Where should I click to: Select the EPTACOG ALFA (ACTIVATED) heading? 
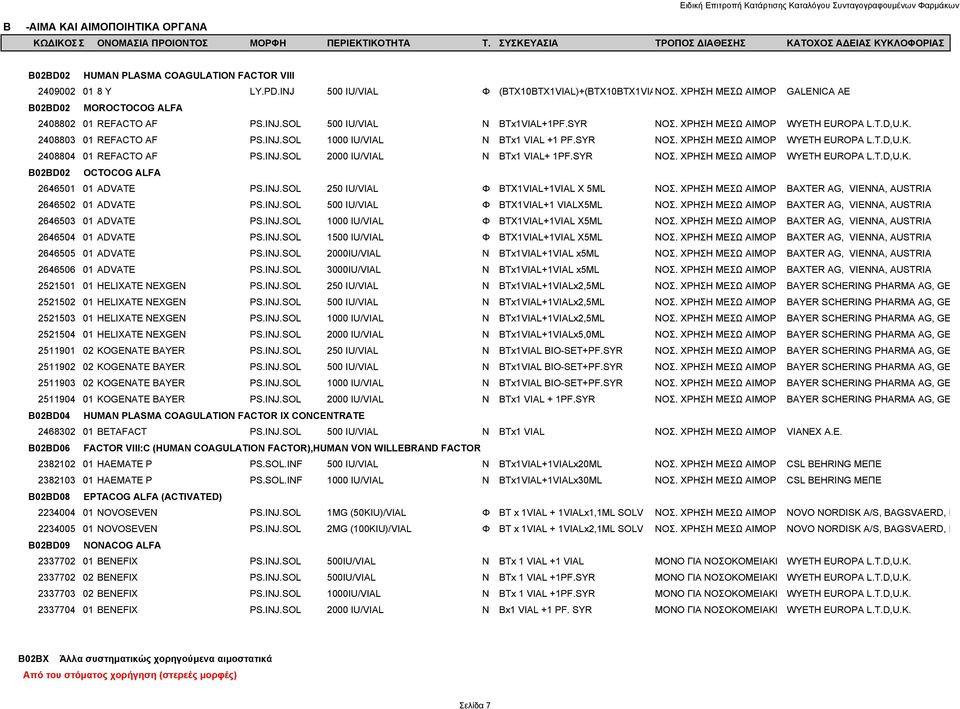click(x=152, y=497)
